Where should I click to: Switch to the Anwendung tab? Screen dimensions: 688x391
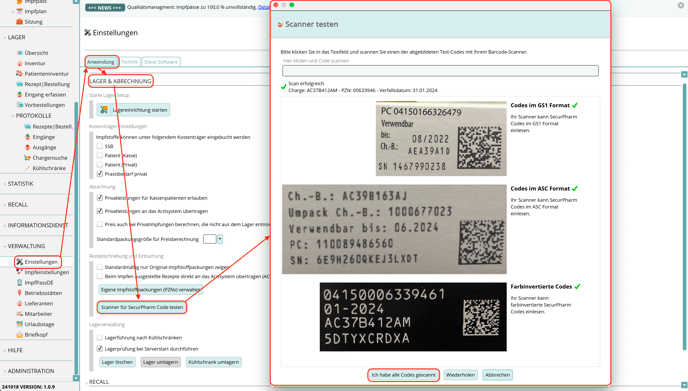100,62
